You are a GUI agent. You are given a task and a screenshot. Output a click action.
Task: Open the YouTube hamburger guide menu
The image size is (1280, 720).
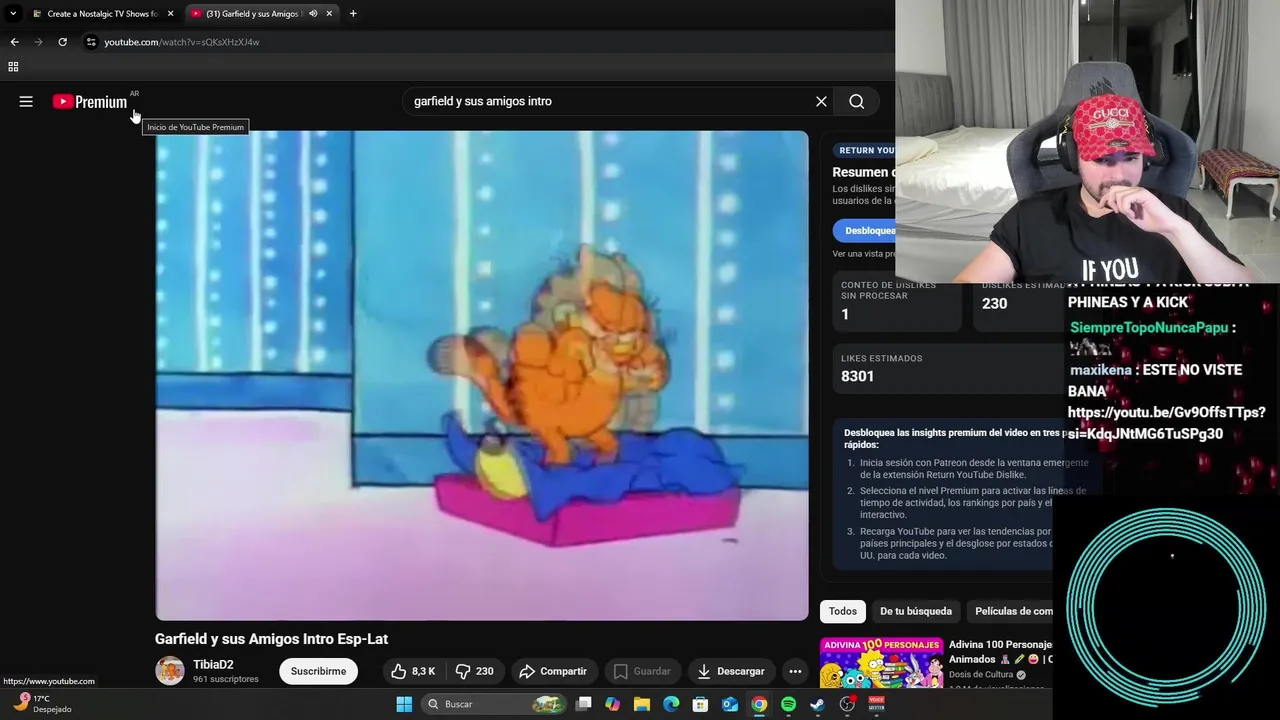pos(26,101)
